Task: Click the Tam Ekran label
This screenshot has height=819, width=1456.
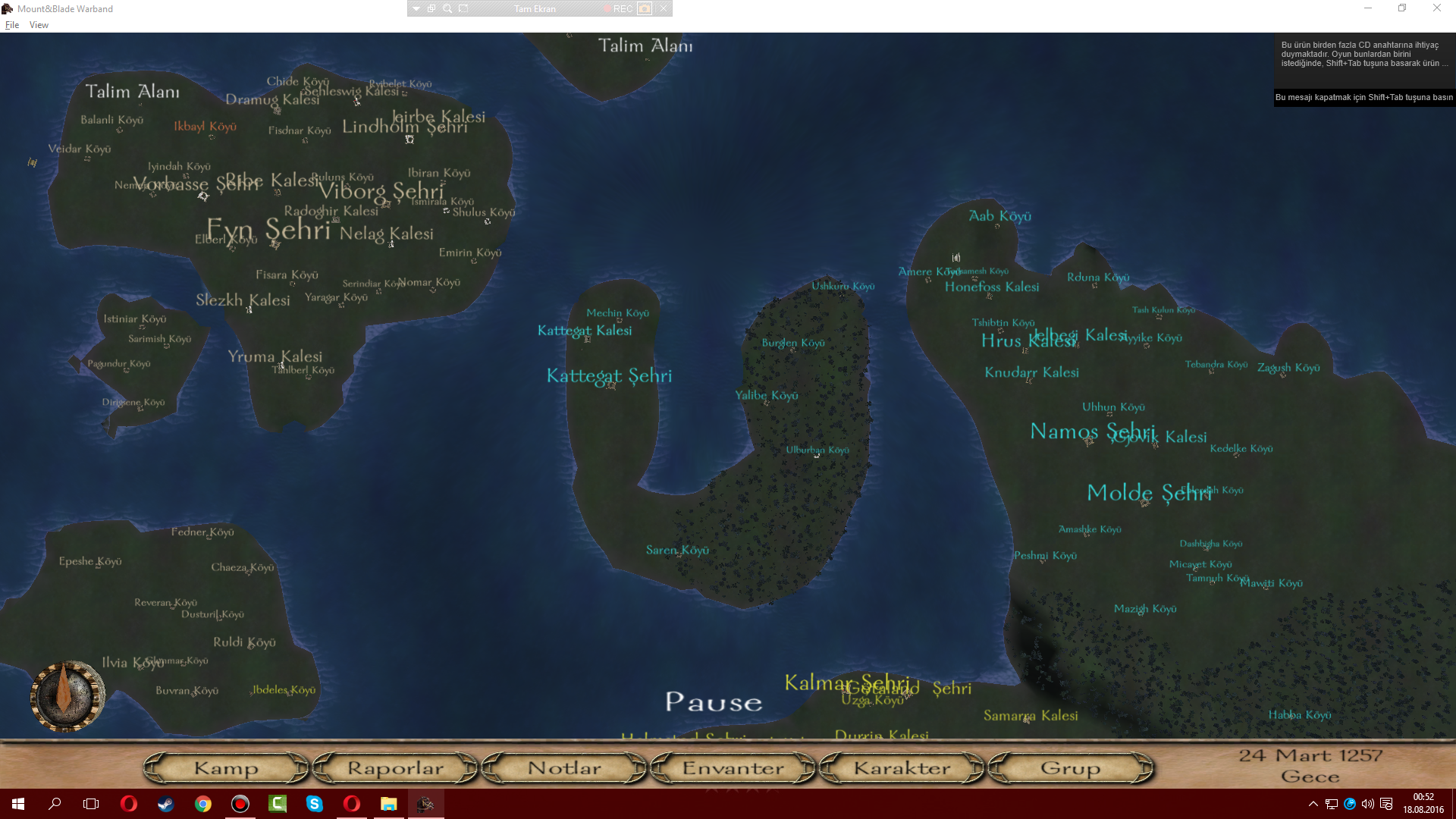Action: click(535, 9)
